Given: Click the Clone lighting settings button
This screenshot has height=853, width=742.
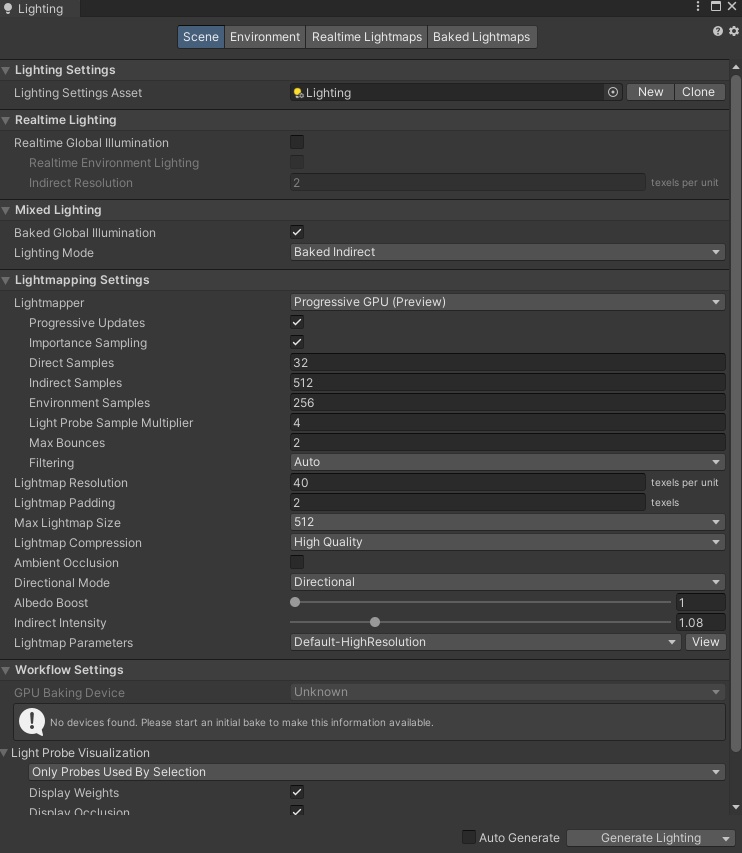Looking at the screenshot, I should (x=698, y=92).
